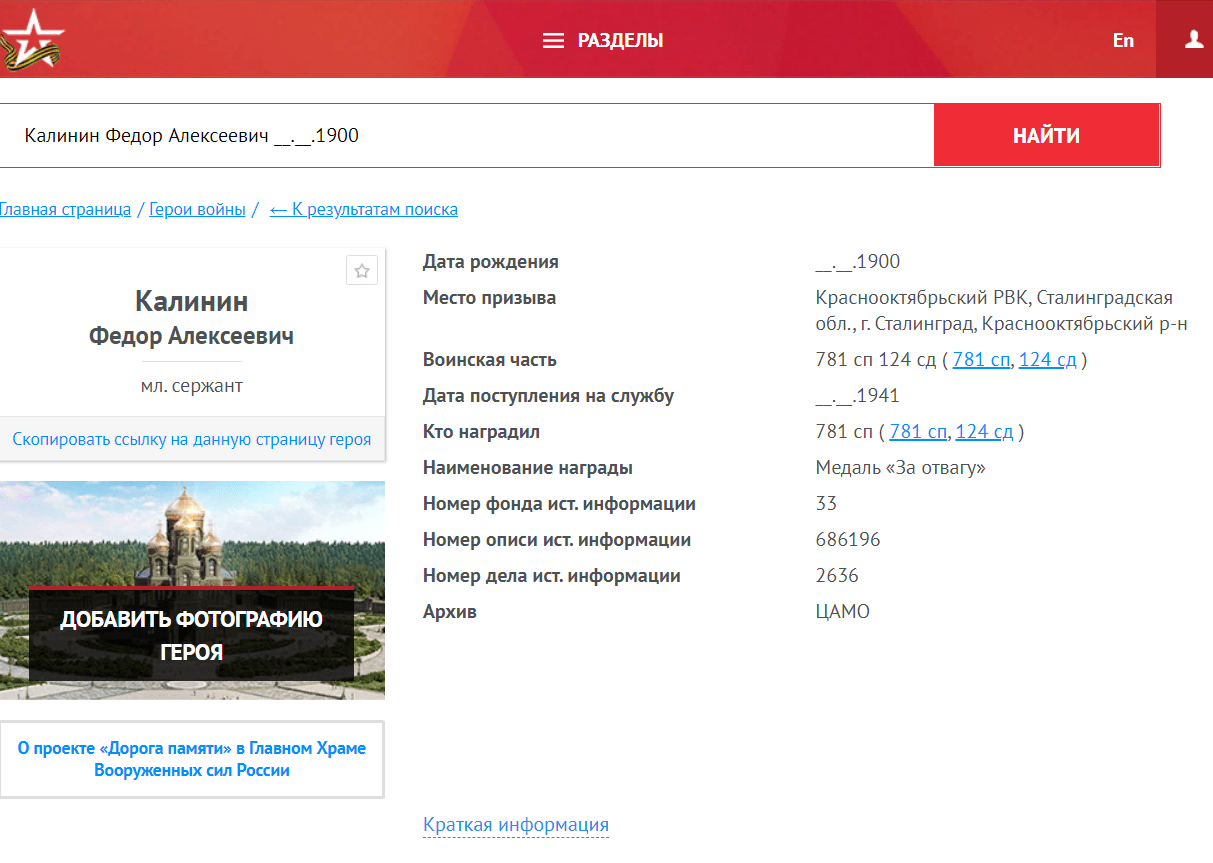
Task: Go to Главная страница breadcrumb
Action: [x=65, y=209]
